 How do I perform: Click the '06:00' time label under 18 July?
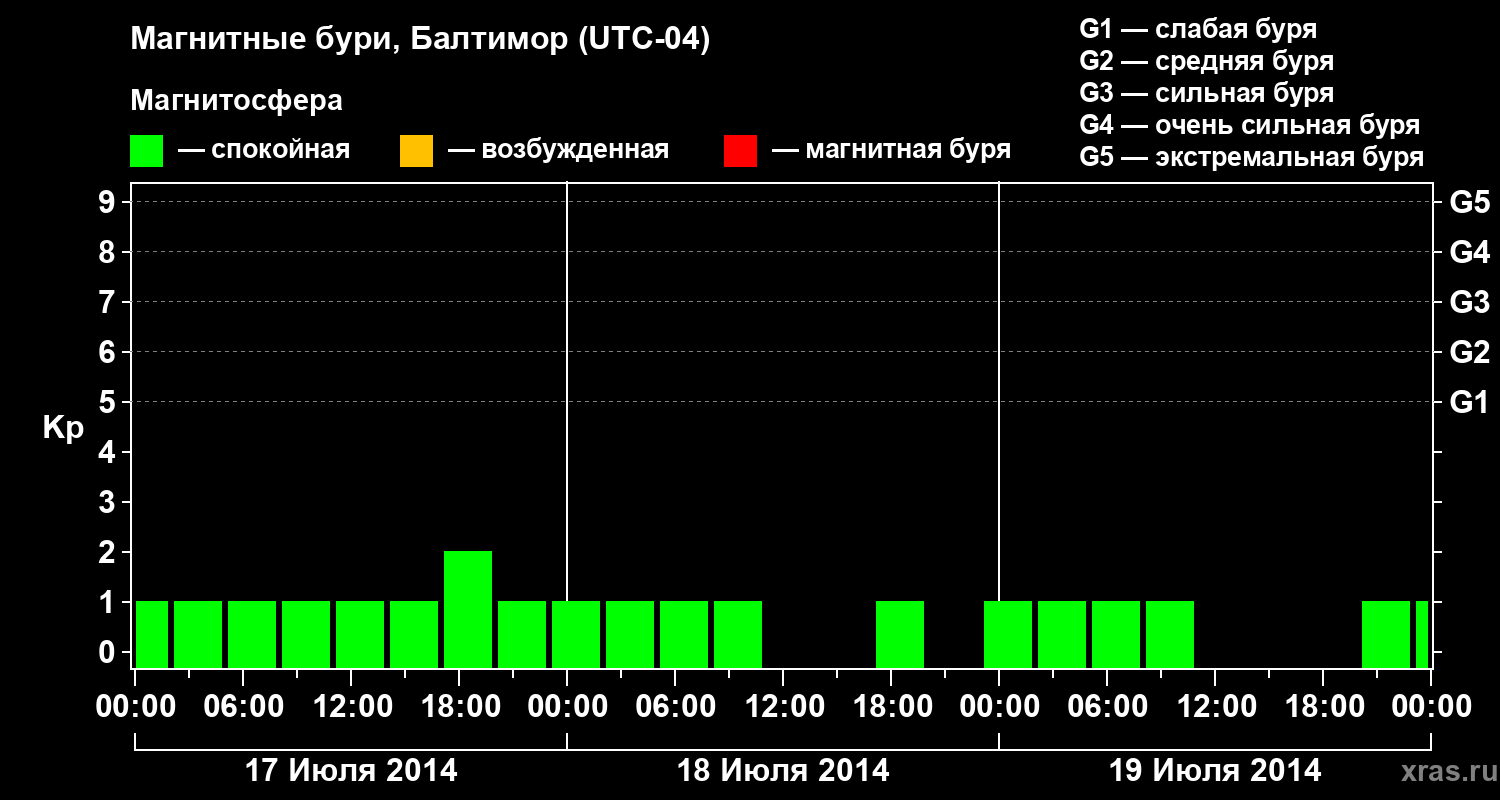(675, 707)
